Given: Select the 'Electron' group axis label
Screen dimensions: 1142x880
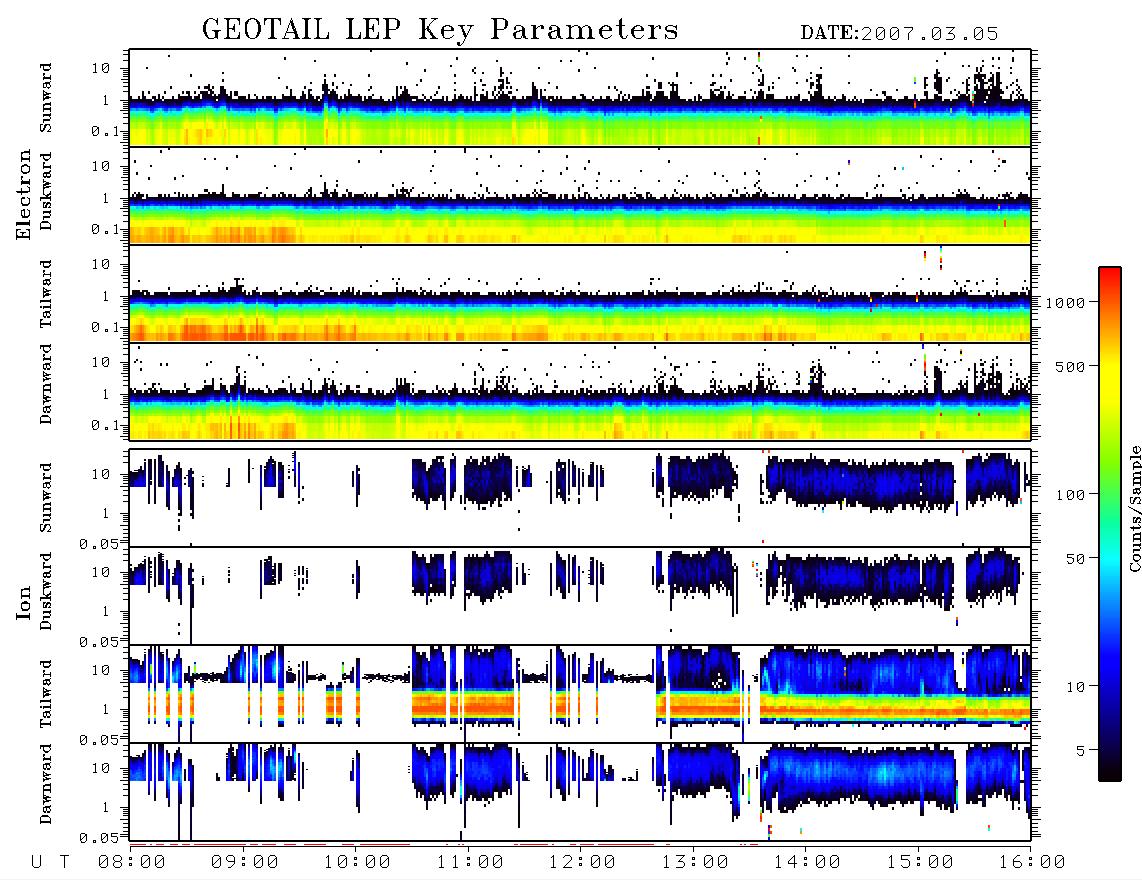Looking at the screenshot, I should 24,195.
